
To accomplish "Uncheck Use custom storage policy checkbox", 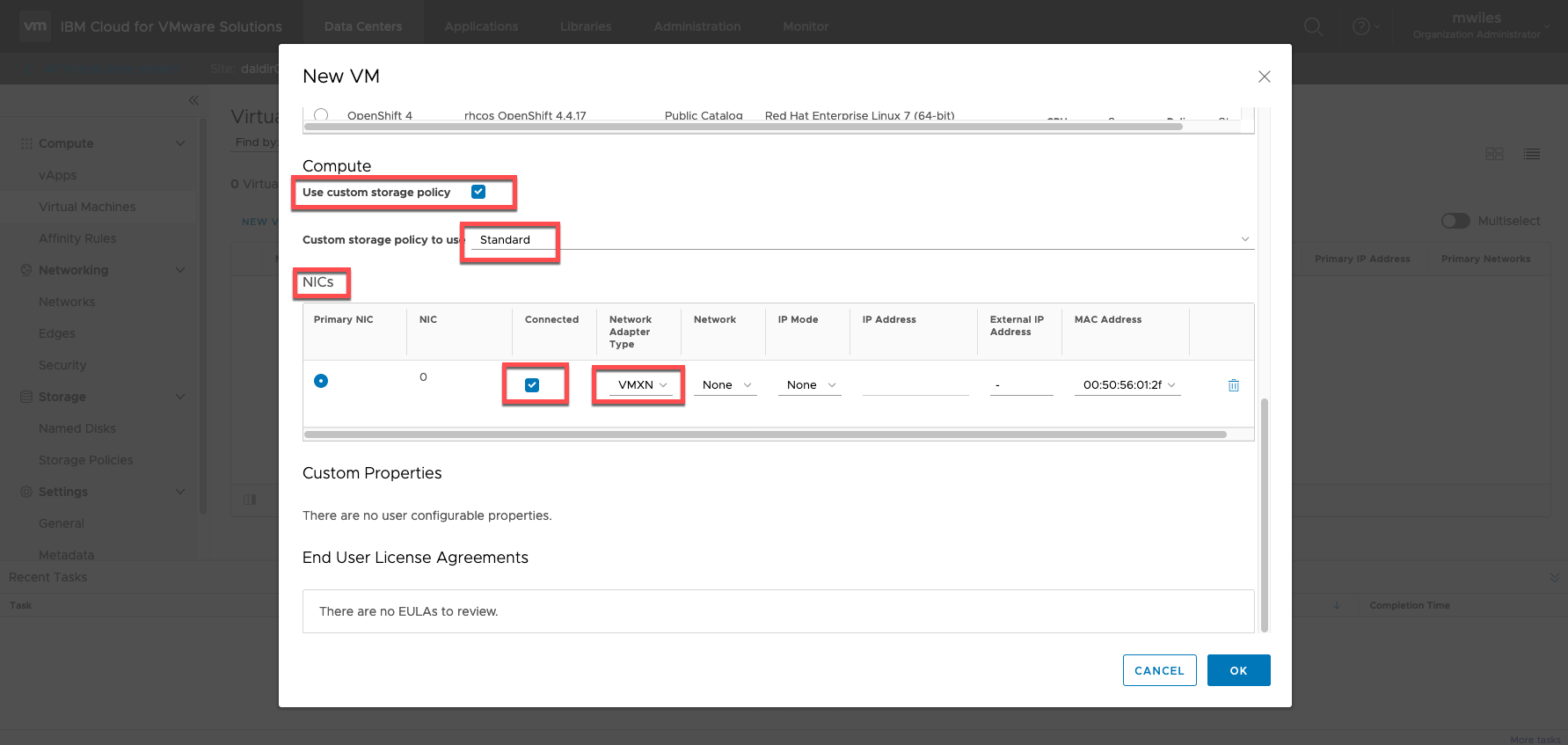I will (x=478, y=192).
